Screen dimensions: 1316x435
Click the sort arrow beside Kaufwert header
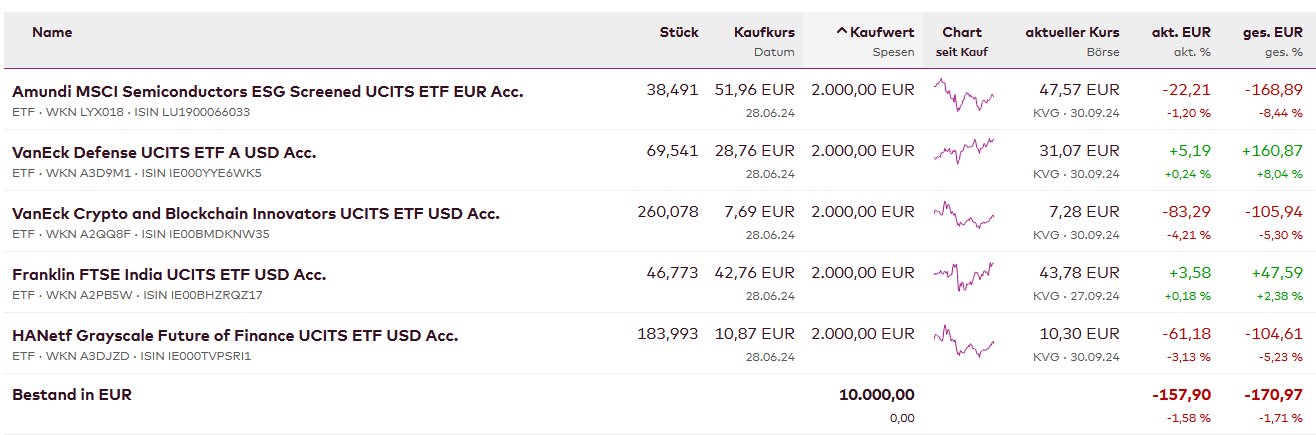(841, 33)
